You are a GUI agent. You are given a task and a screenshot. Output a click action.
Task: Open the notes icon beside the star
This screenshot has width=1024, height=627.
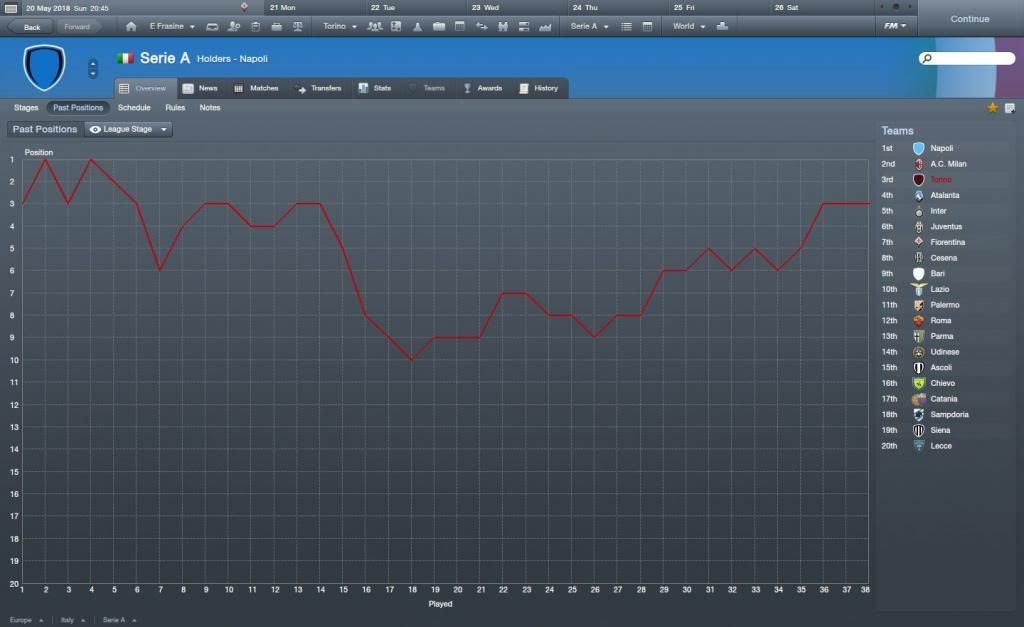click(x=1010, y=108)
